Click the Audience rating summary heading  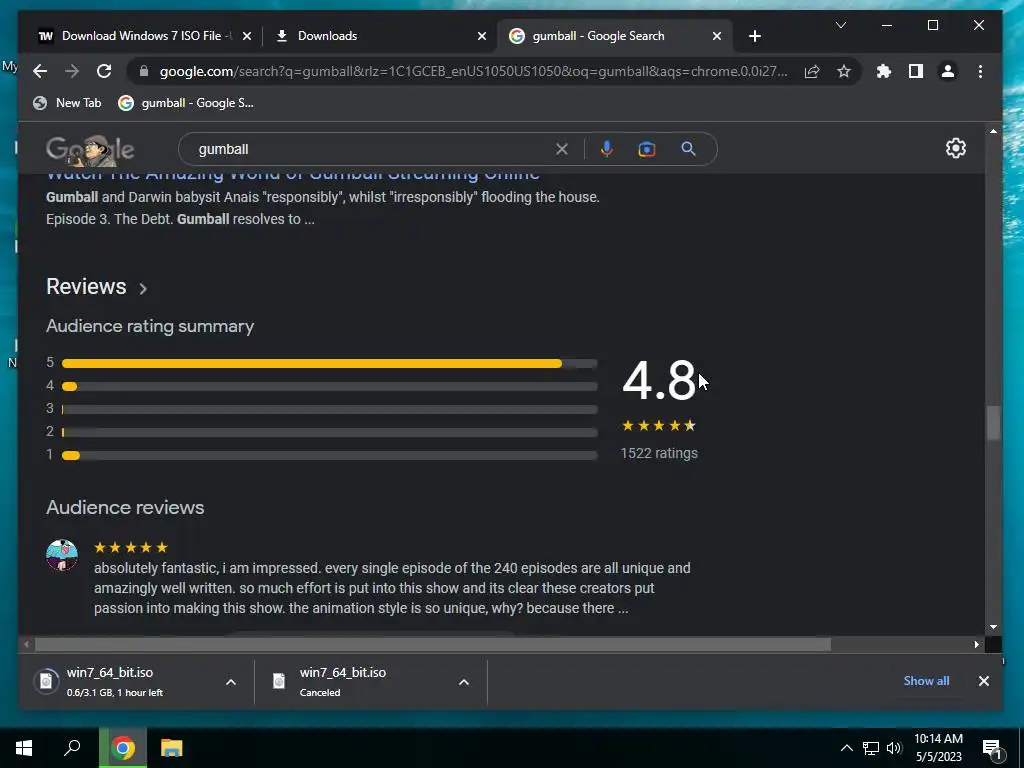click(150, 326)
